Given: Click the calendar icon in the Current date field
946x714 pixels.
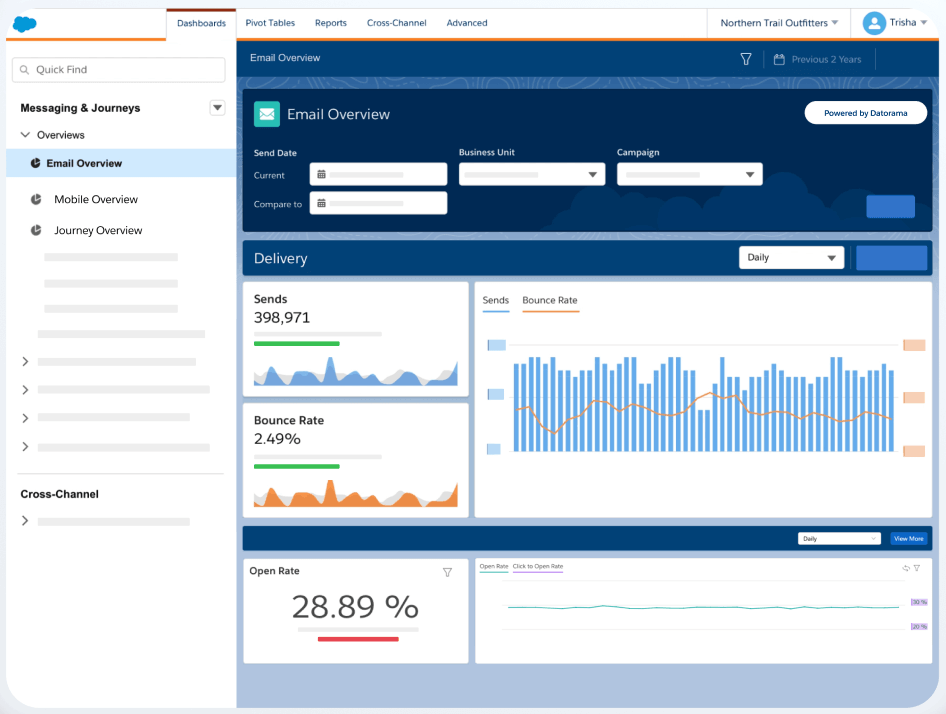Looking at the screenshot, I should point(321,175).
